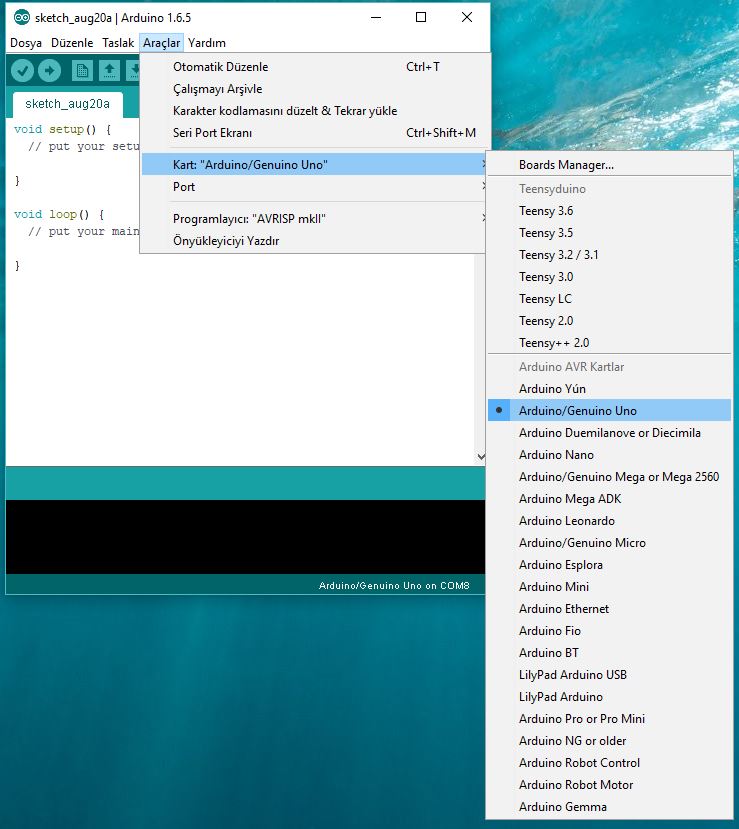Select Arduino Esplora board

pyautogui.click(x=609, y=565)
